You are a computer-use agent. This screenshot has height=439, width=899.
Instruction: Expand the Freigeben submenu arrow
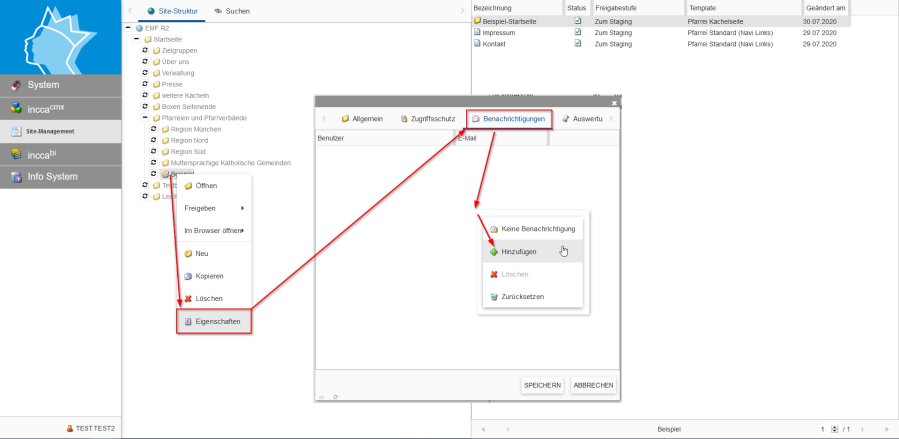pyautogui.click(x=242, y=208)
